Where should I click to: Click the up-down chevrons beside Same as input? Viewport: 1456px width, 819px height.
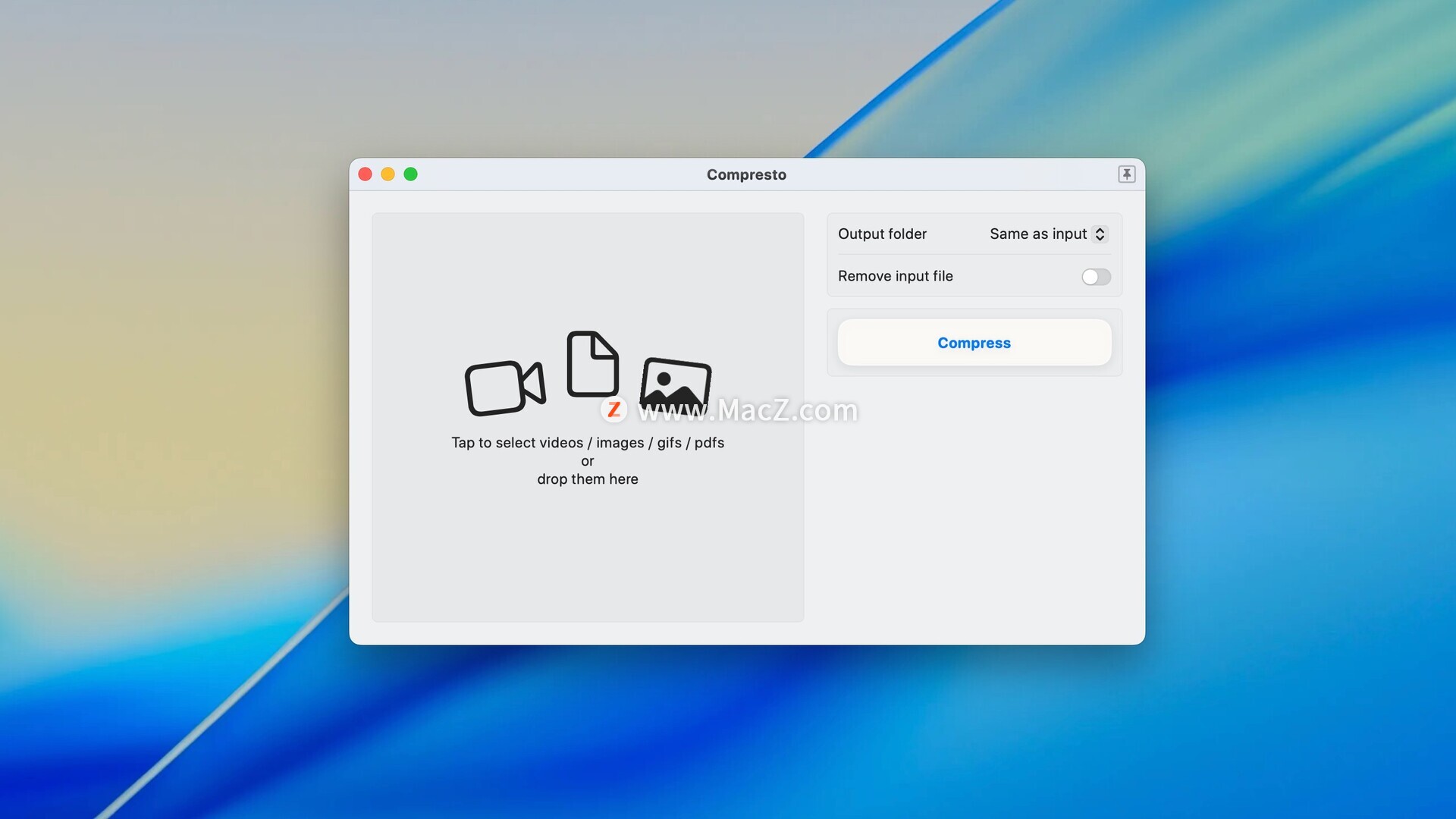[1100, 234]
